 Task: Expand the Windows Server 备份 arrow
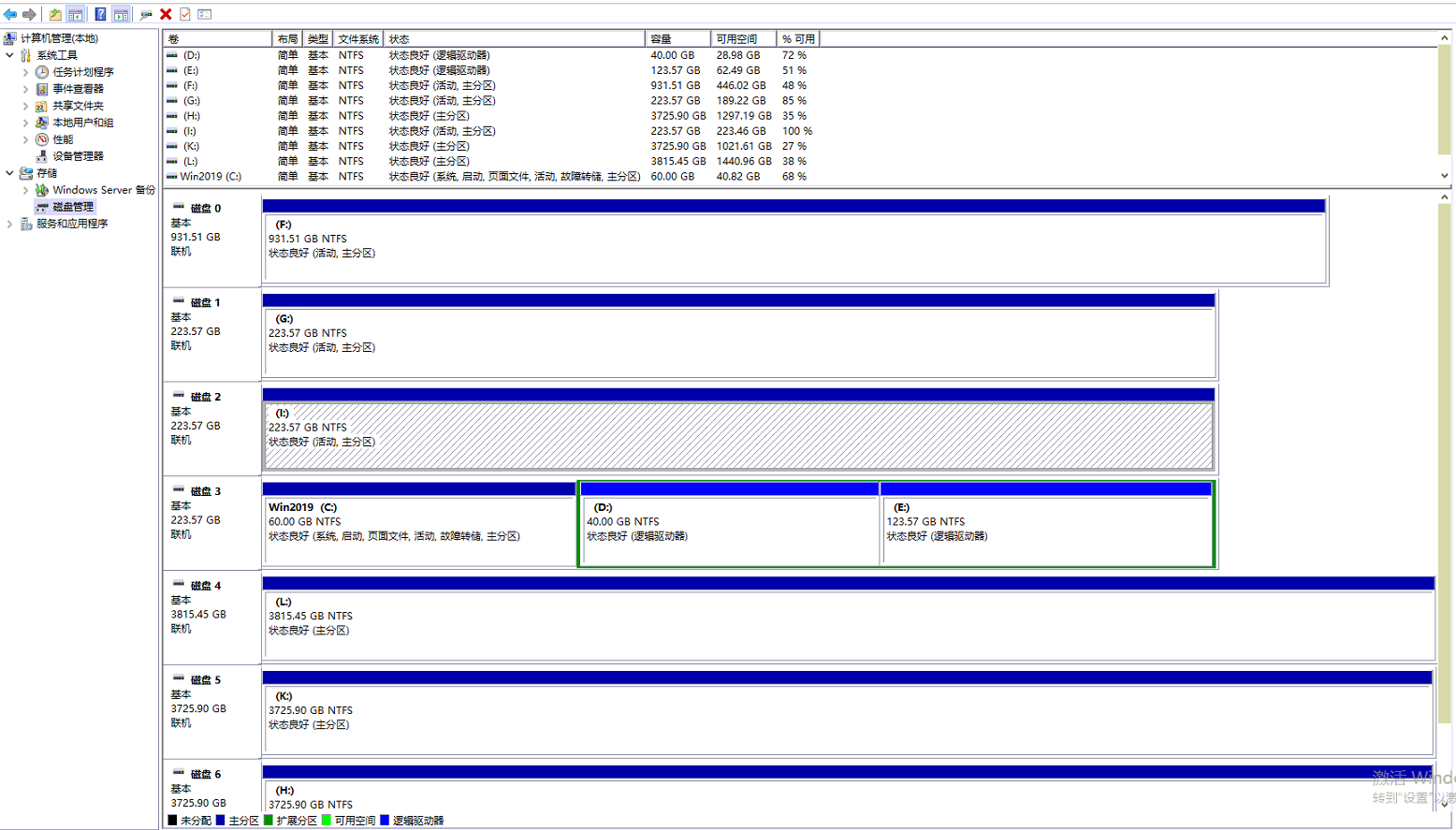click(25, 190)
